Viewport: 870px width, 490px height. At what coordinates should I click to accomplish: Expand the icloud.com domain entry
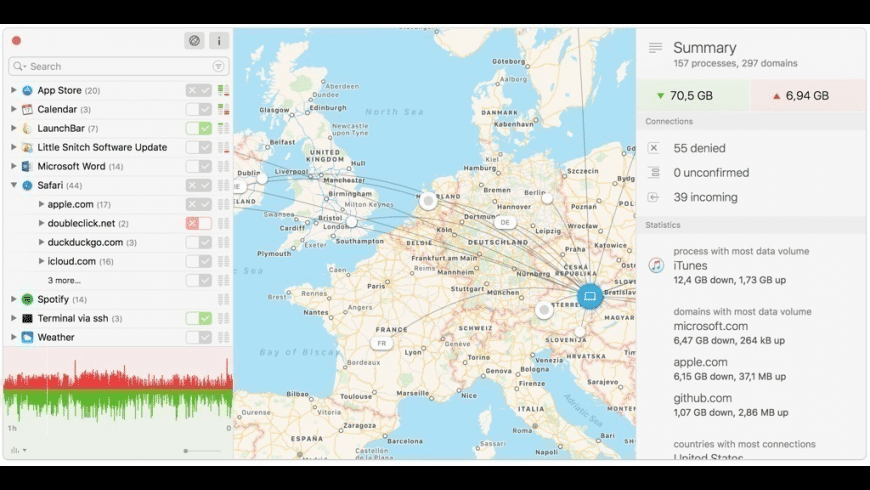(41, 261)
